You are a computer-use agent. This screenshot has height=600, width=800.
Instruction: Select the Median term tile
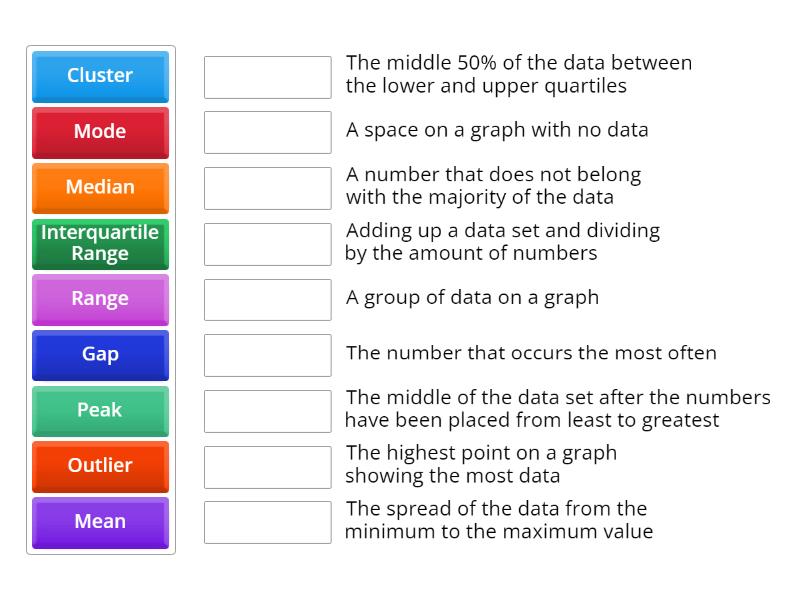(100, 188)
